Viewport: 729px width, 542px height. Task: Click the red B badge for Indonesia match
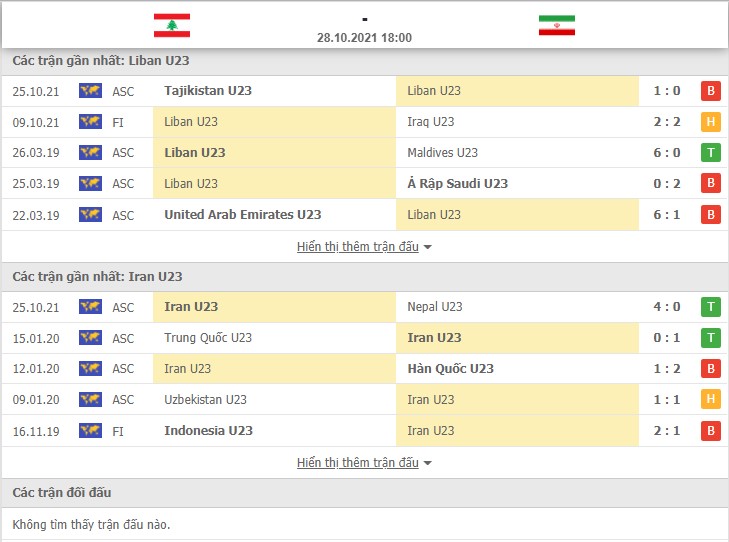click(710, 431)
